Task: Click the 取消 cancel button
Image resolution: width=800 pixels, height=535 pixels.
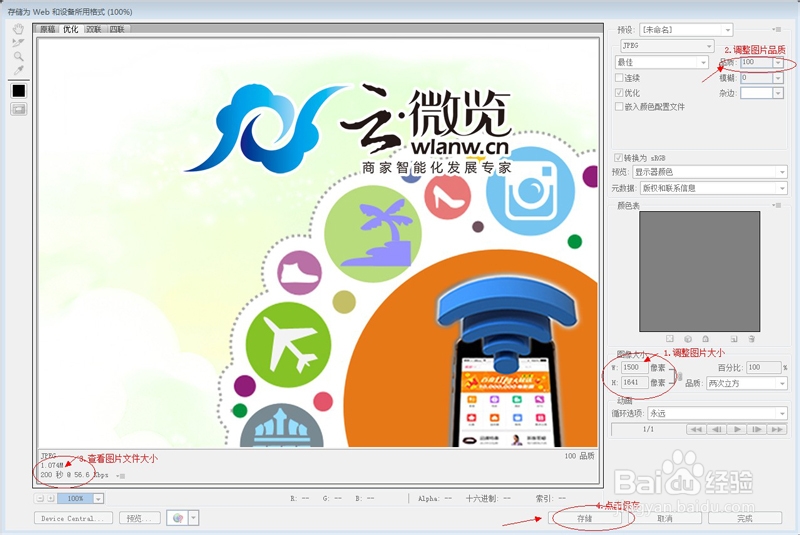Action: pos(665,518)
